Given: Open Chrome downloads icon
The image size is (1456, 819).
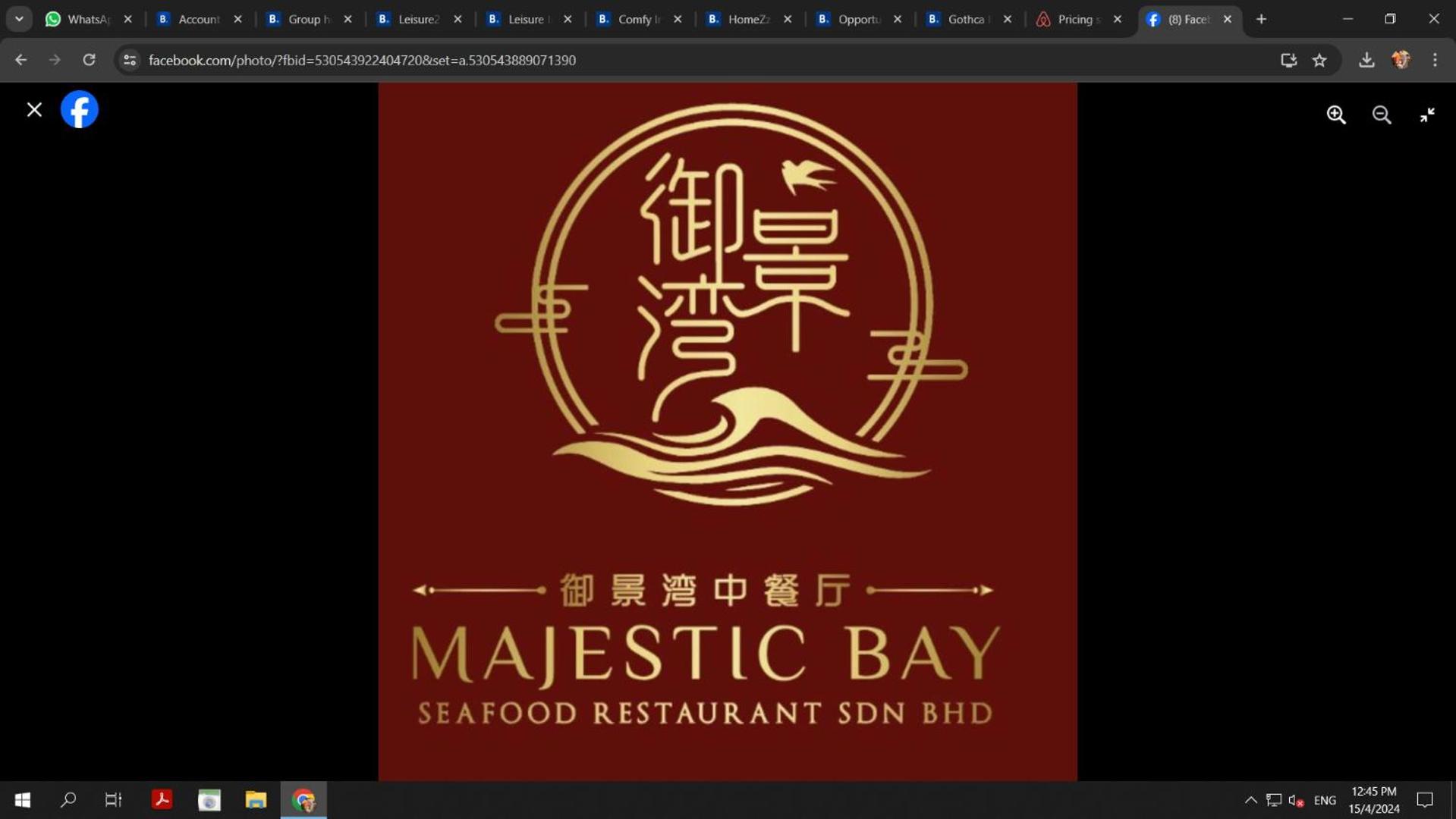Looking at the screenshot, I should pos(1366,60).
